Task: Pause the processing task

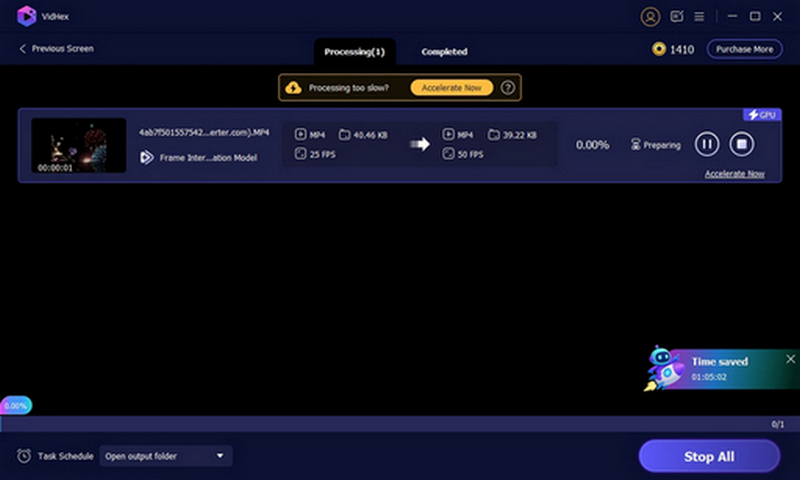Action: [707, 144]
